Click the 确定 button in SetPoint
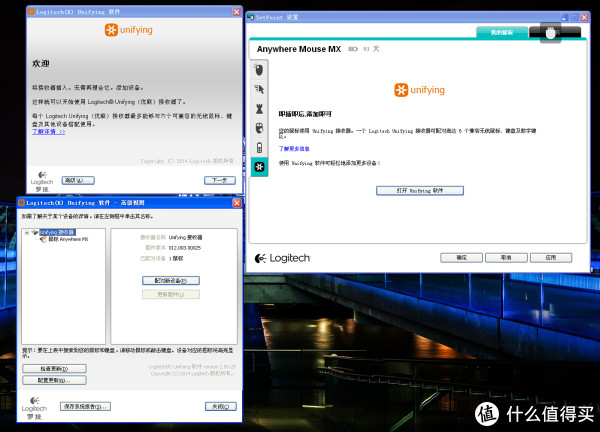The height and width of the screenshot is (432, 600). [461, 258]
